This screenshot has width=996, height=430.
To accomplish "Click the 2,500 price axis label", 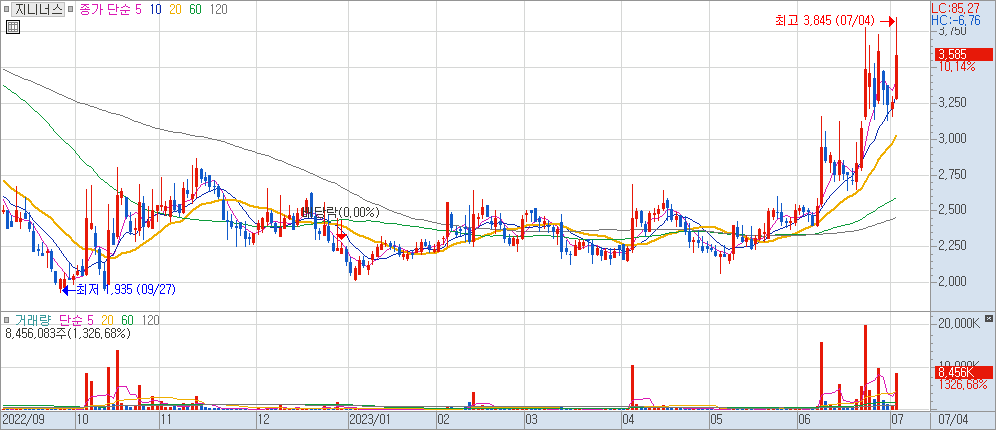I will click(952, 210).
